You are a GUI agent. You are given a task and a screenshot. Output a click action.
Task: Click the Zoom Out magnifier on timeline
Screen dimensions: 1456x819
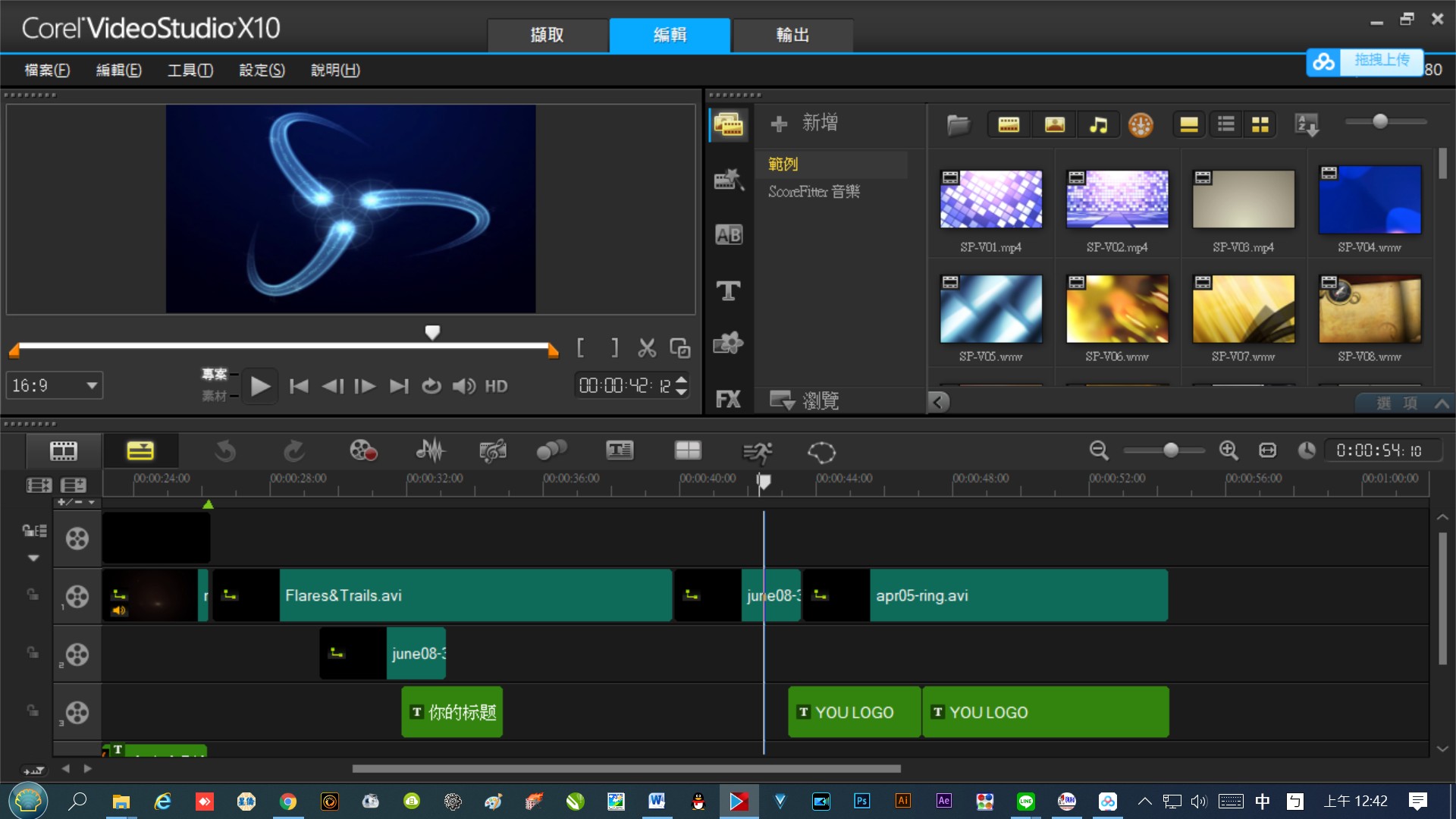[1099, 450]
